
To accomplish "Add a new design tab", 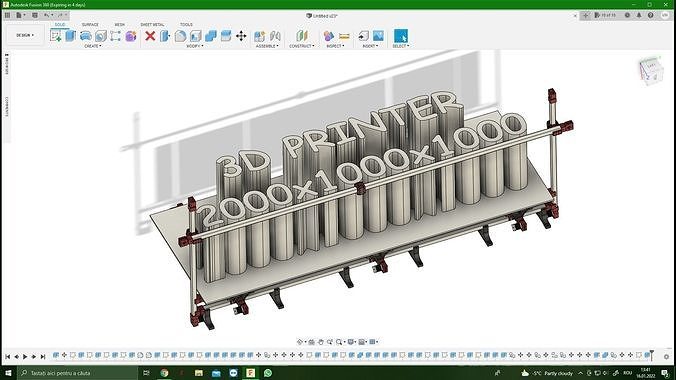I will pos(585,16).
